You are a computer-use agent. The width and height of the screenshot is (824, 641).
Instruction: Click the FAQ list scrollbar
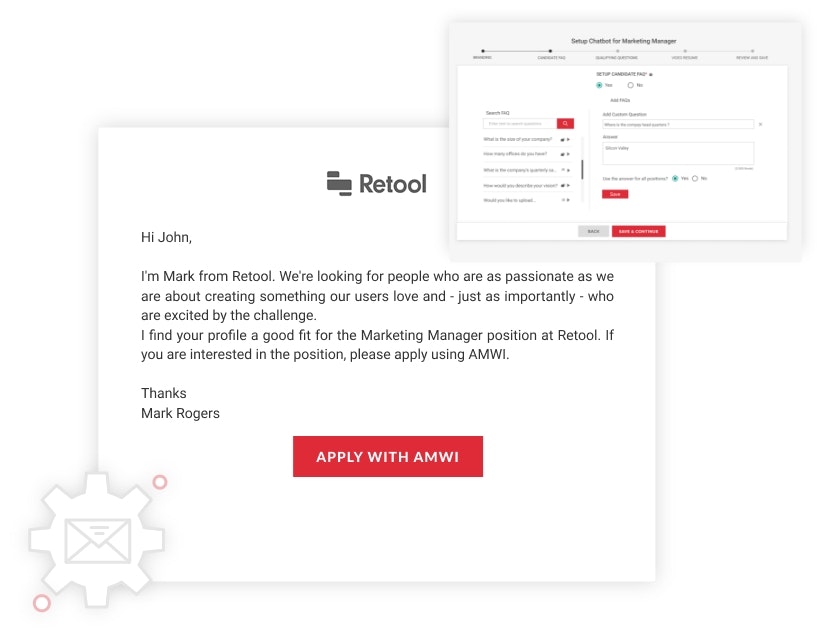[584, 167]
